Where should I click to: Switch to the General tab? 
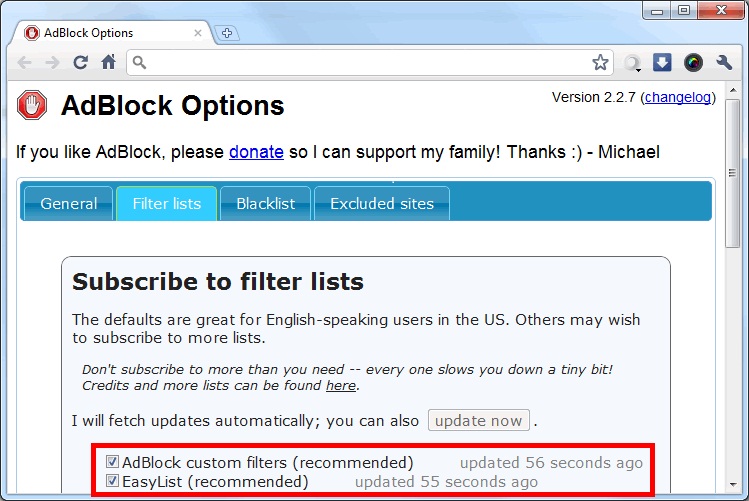click(69, 203)
